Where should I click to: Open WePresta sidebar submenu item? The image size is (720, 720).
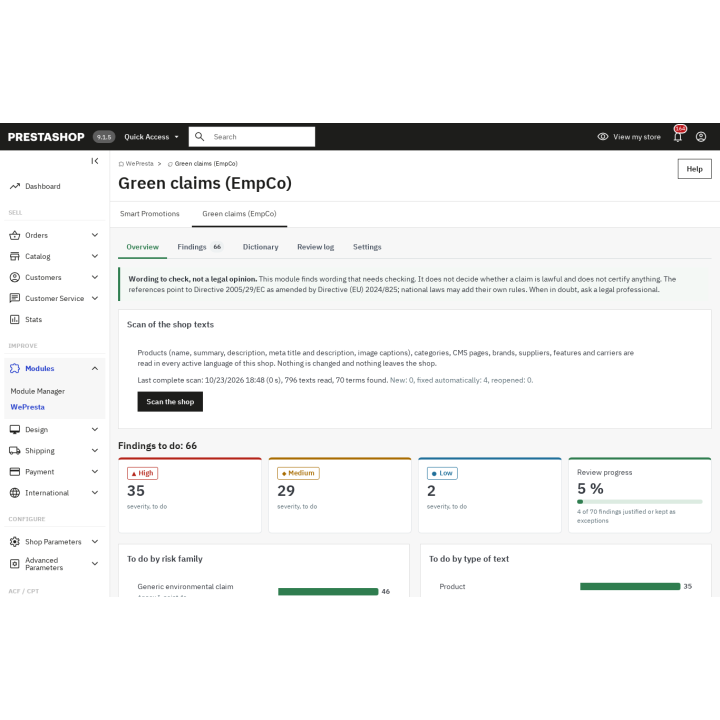[28, 407]
